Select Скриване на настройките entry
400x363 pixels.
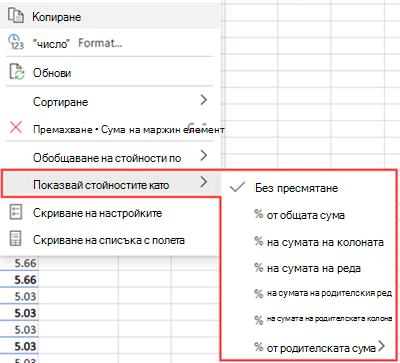tap(110, 213)
